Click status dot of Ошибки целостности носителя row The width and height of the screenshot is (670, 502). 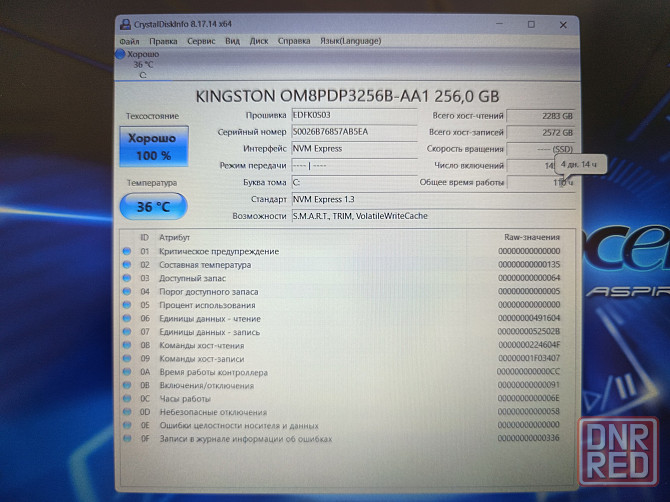click(x=127, y=426)
